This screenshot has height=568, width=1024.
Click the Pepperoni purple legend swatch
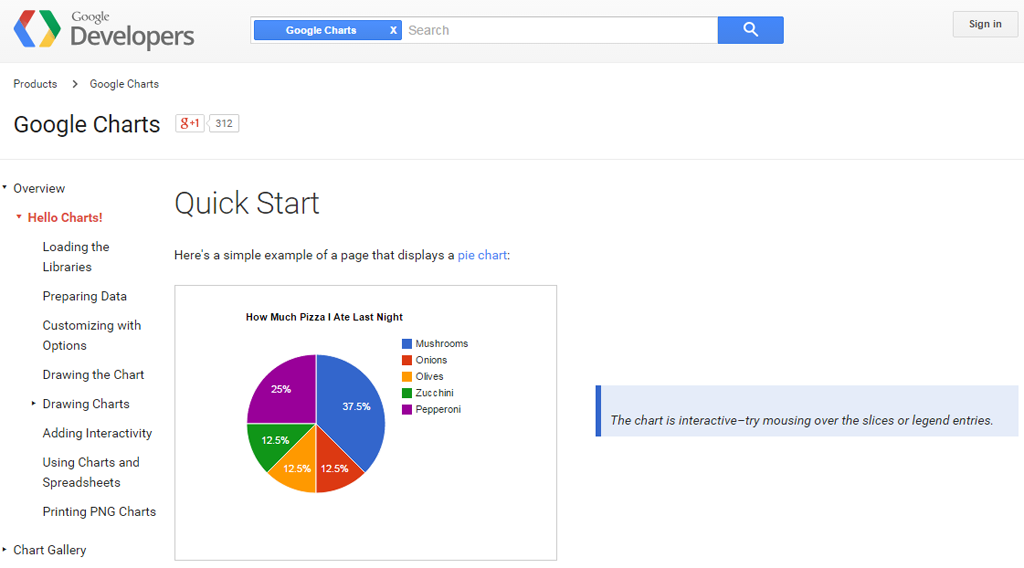pyautogui.click(x=407, y=409)
